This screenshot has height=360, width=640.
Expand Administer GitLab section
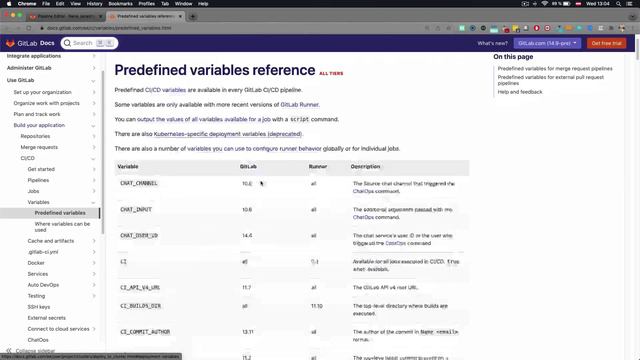[x=93, y=68]
